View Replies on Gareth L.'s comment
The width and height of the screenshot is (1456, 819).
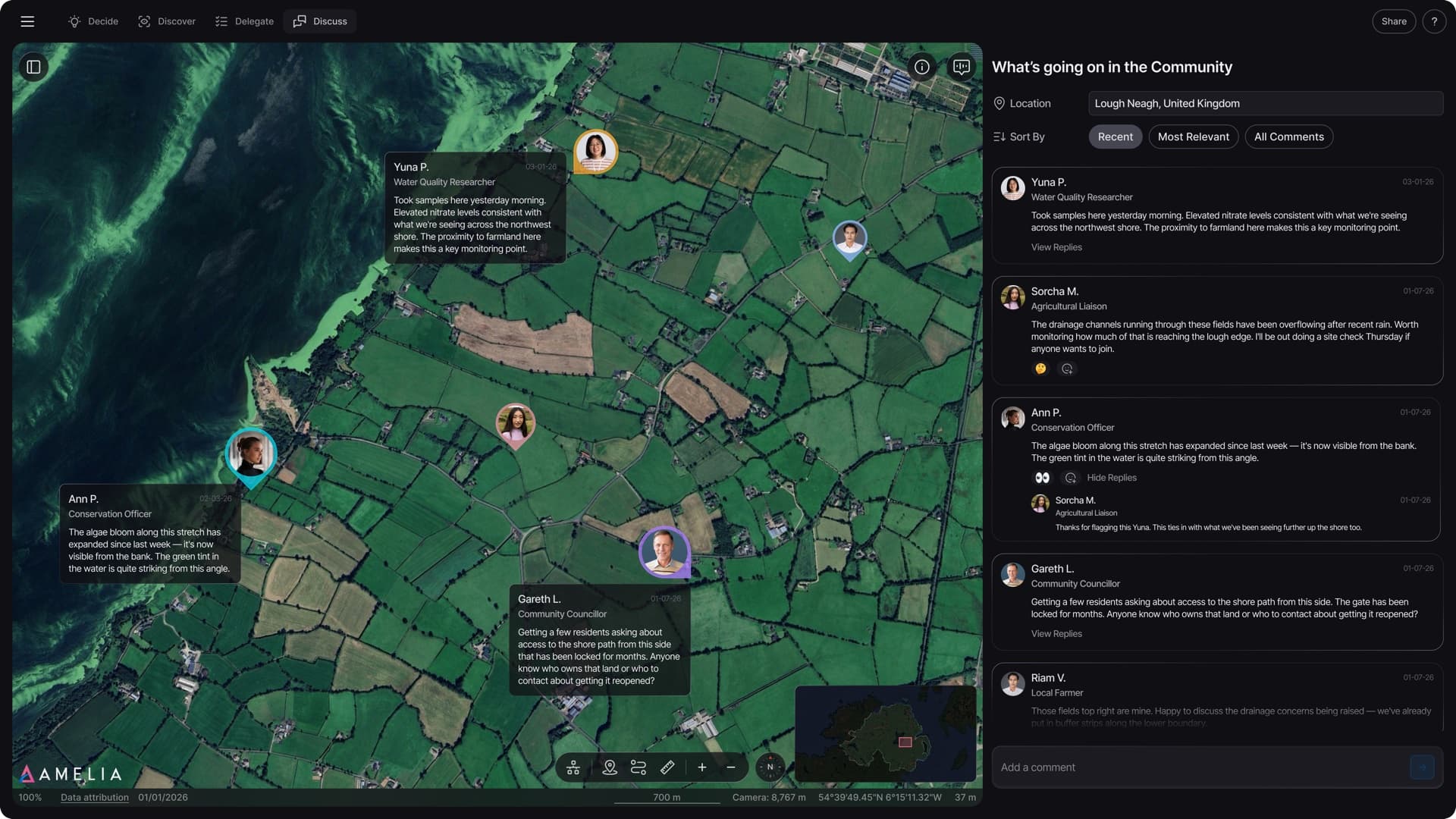coord(1055,633)
